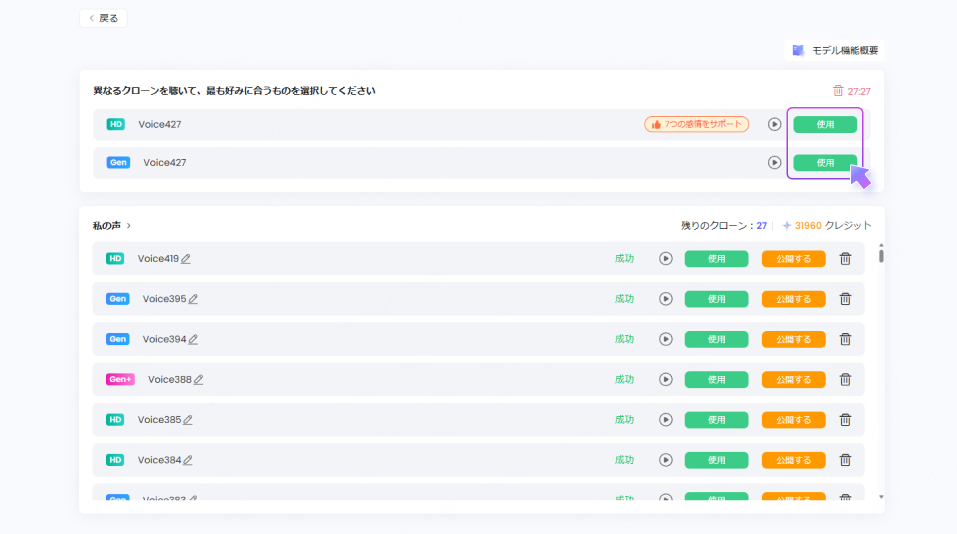Play the HD Voice427 clone preview
Image resolution: width=957 pixels, height=534 pixels.
[774, 124]
